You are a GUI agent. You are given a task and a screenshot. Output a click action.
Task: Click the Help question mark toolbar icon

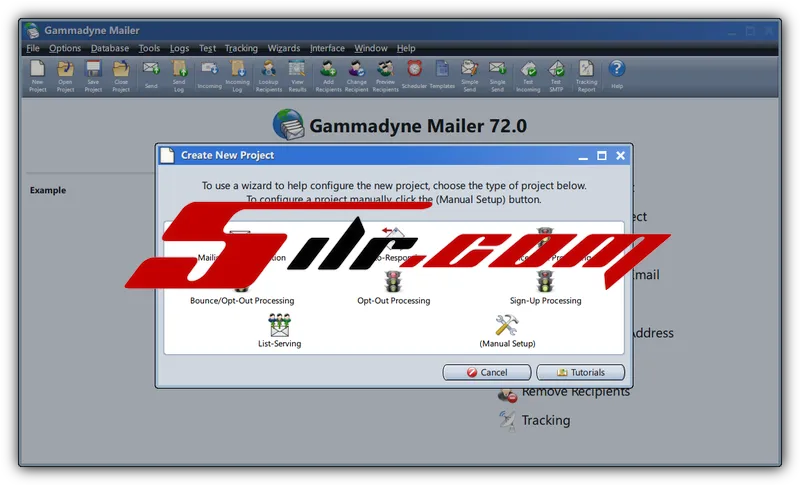[x=617, y=68]
